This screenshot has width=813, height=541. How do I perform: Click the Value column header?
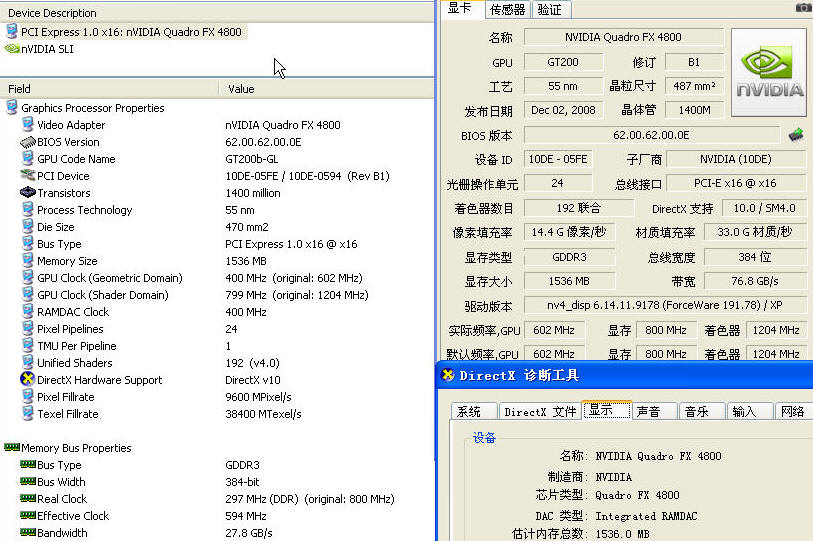click(327, 89)
